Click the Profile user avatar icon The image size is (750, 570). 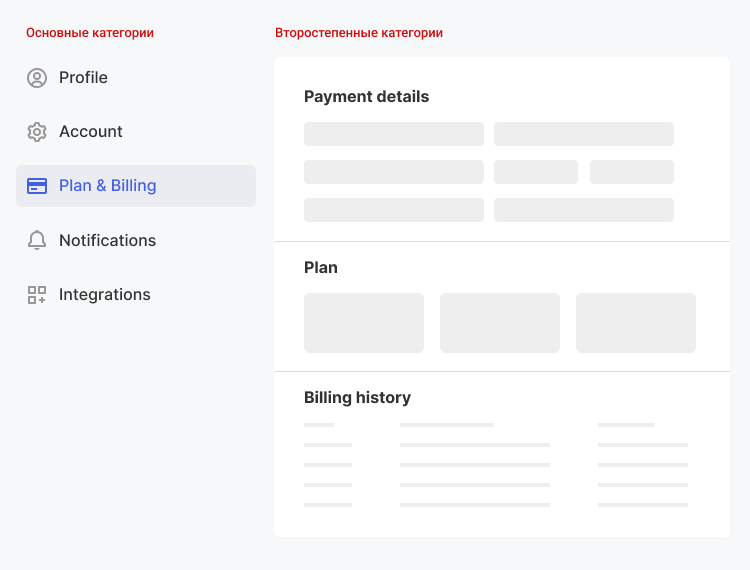click(37, 78)
